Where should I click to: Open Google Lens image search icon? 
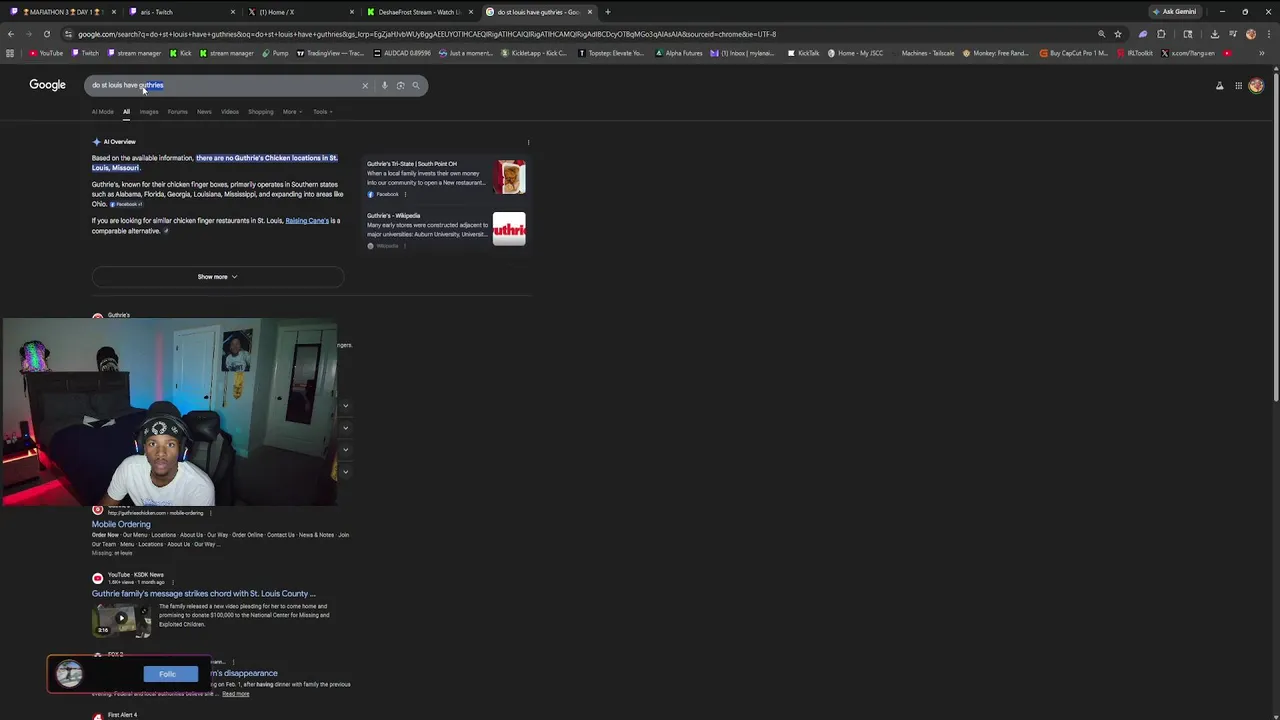tap(400, 86)
